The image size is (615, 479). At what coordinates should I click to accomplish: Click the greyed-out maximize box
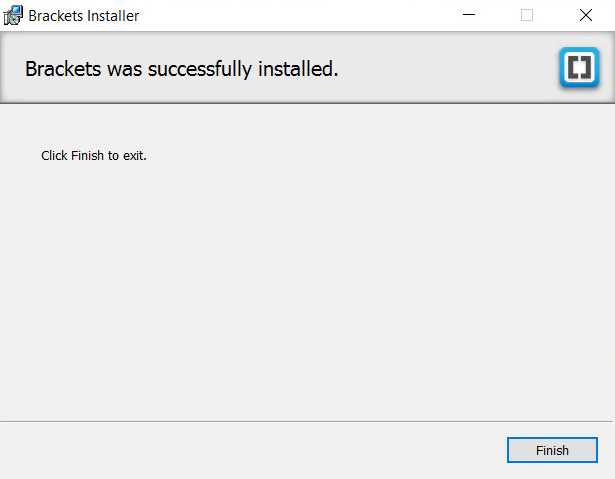pyautogui.click(x=527, y=15)
